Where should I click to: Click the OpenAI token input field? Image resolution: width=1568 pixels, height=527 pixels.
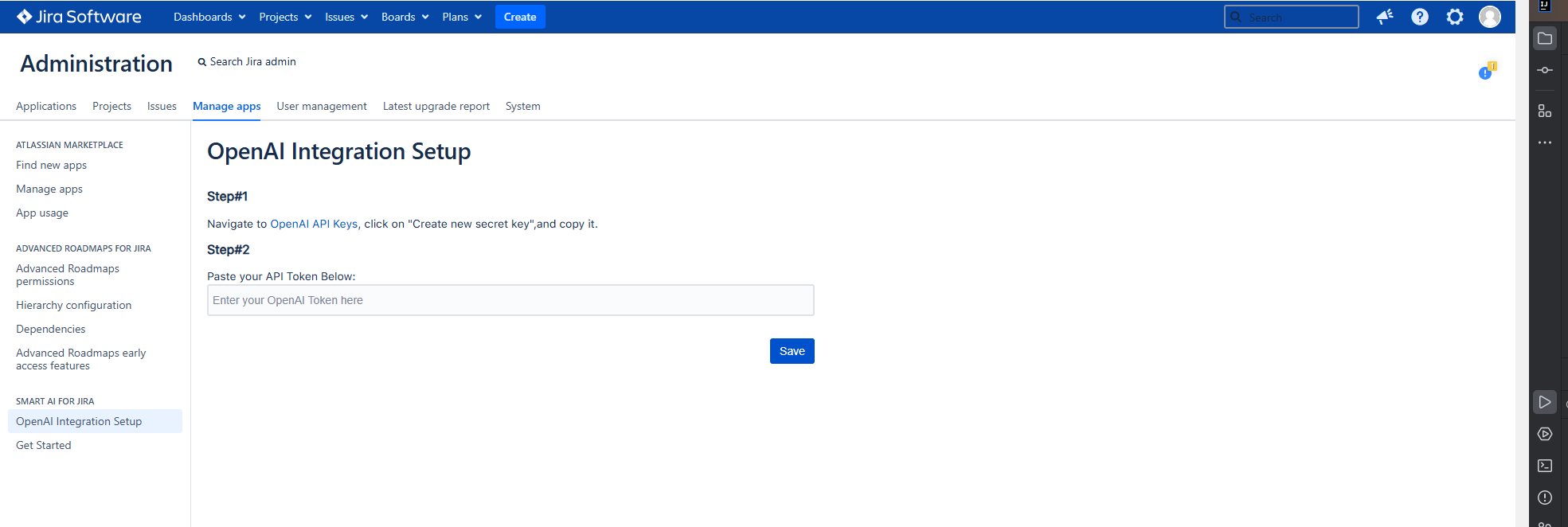pyautogui.click(x=510, y=300)
